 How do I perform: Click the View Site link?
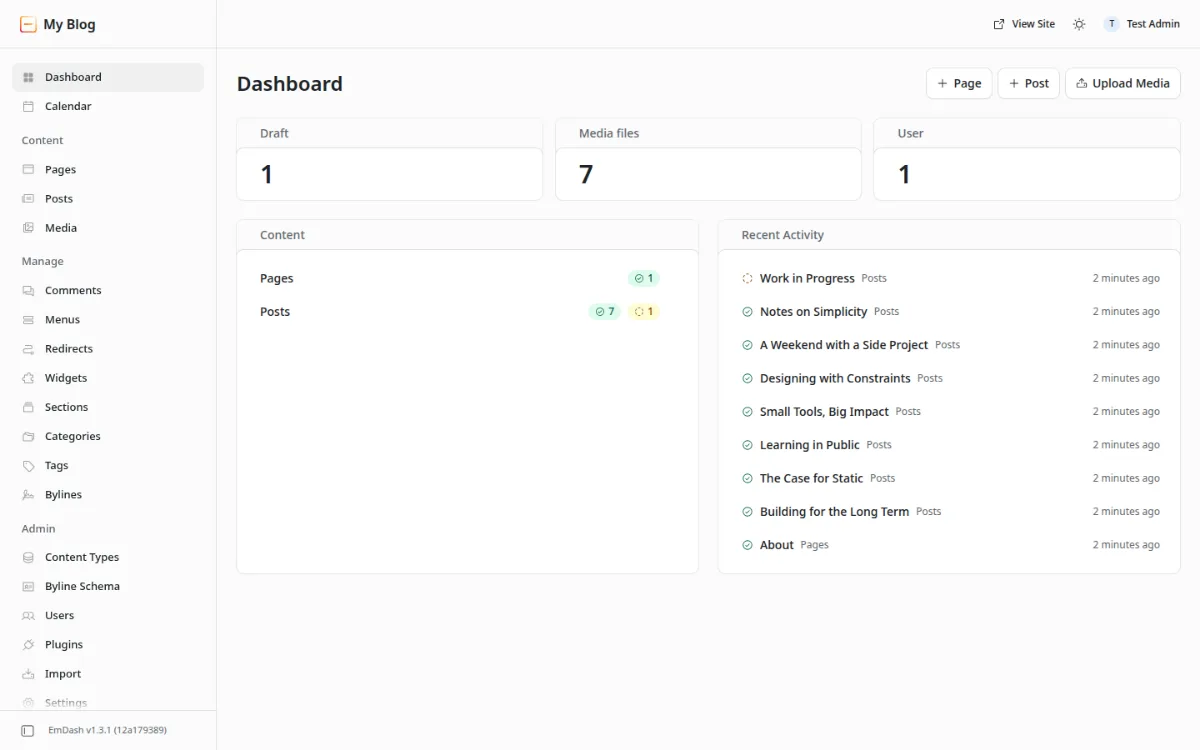1024,24
